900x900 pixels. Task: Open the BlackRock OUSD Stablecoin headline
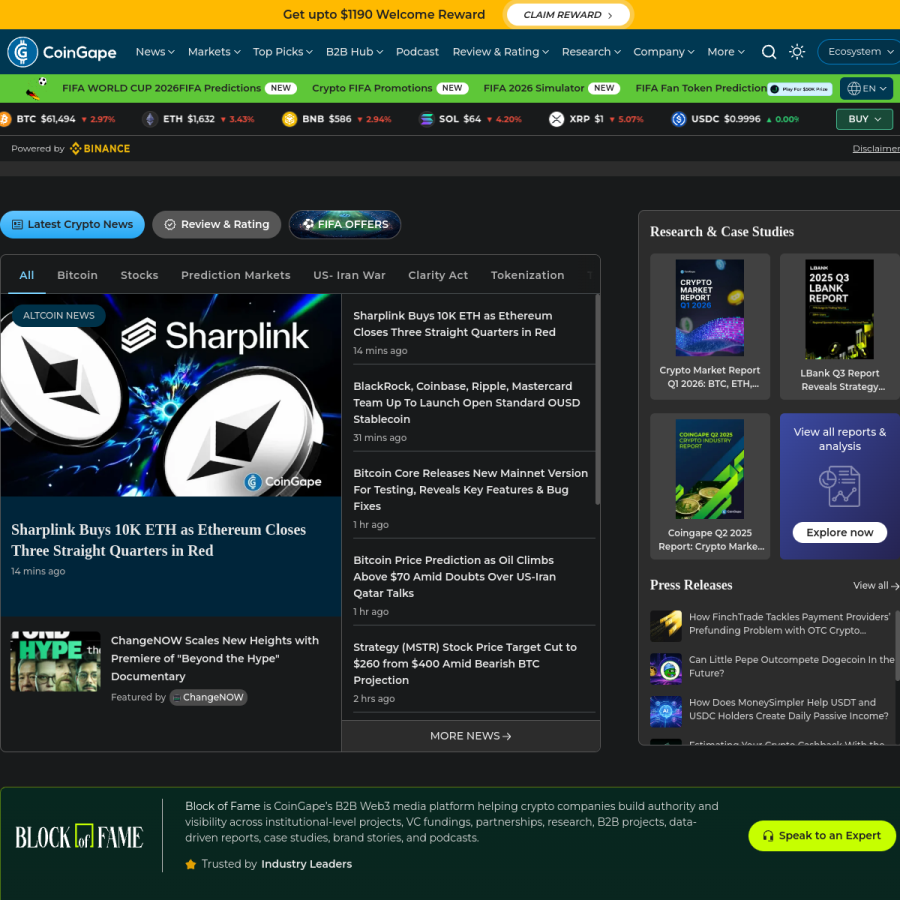[x=467, y=403]
